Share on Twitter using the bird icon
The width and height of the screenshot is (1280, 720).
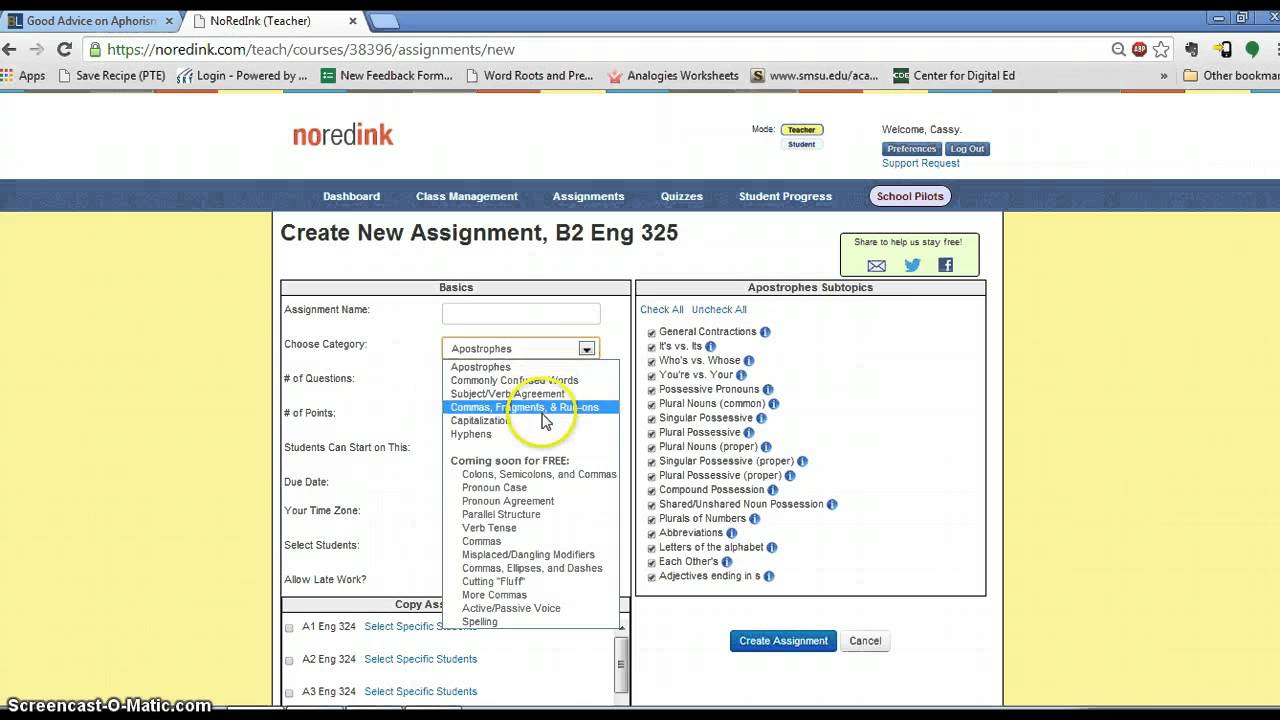[912, 265]
